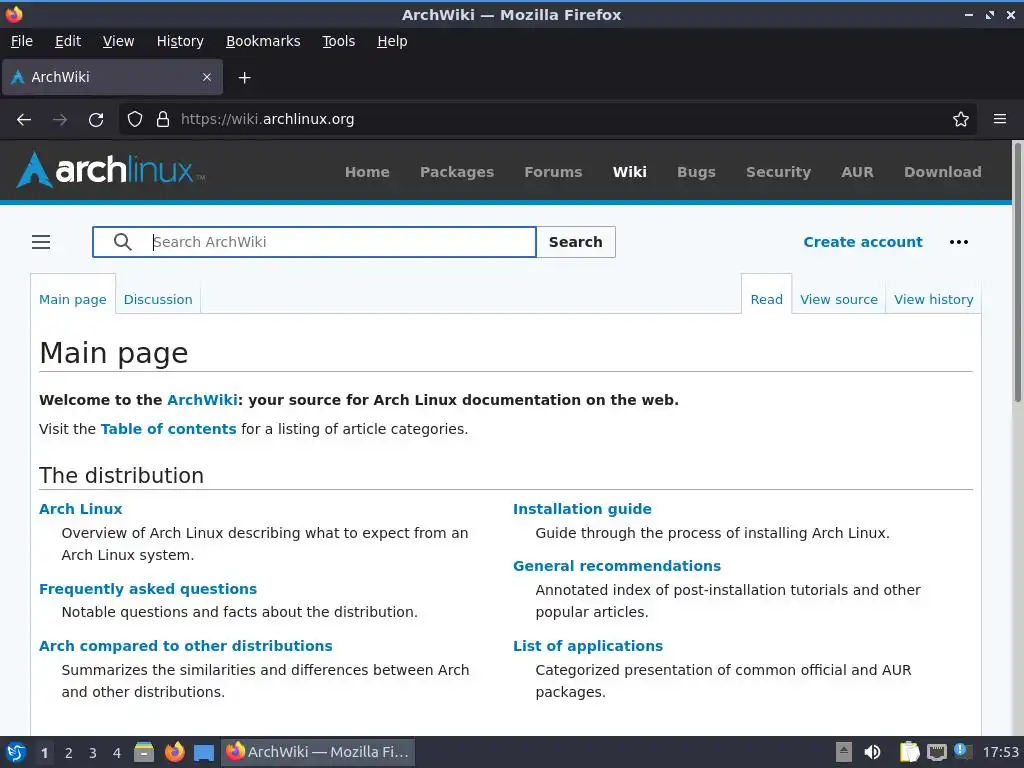Open the Help menu
The width and height of the screenshot is (1024, 768).
(392, 41)
